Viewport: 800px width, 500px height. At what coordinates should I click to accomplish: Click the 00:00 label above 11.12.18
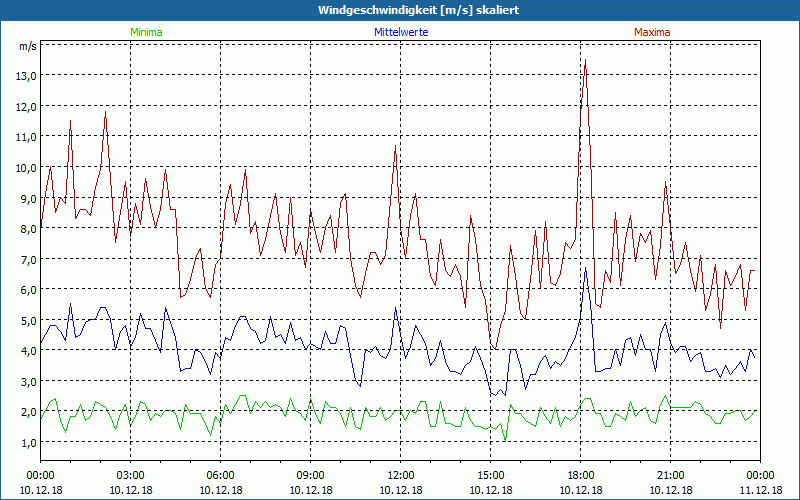(x=760, y=476)
